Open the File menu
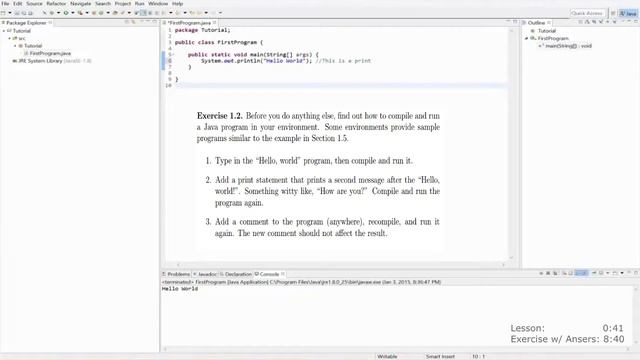The height and width of the screenshot is (360, 640). click(x=6, y=4)
